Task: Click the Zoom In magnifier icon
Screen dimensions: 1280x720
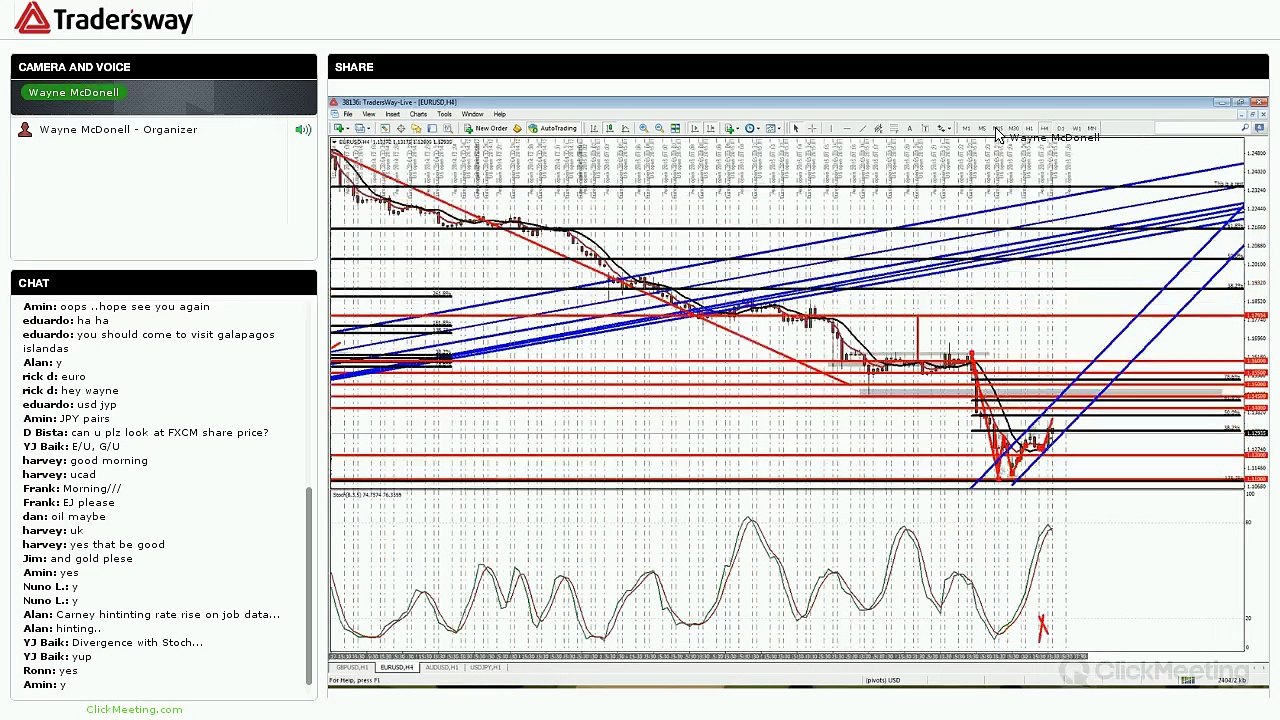Action: click(x=643, y=128)
